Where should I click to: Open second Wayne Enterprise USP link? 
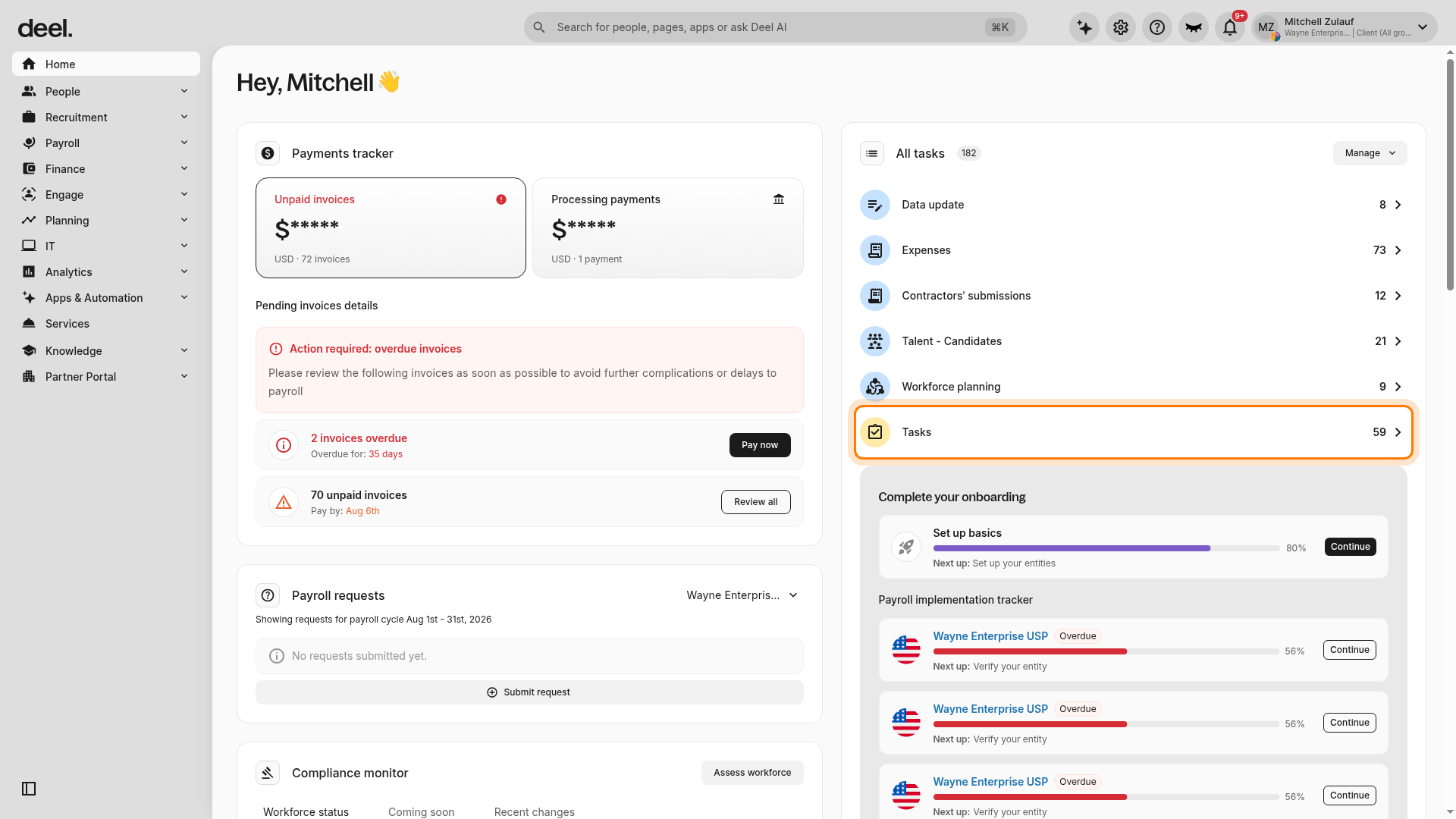[x=990, y=709]
